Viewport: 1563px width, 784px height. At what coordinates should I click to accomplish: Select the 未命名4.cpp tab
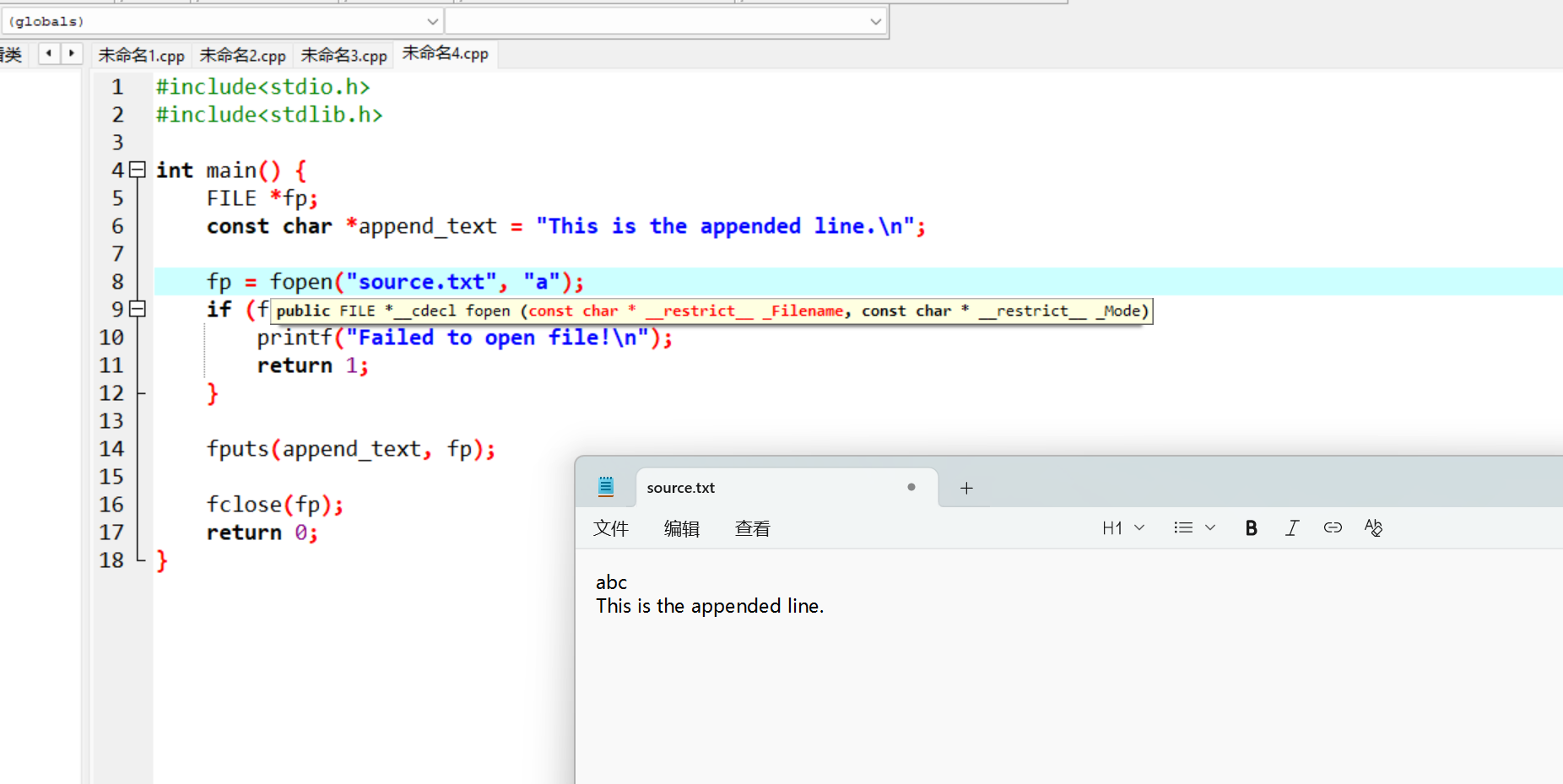pyautogui.click(x=446, y=54)
